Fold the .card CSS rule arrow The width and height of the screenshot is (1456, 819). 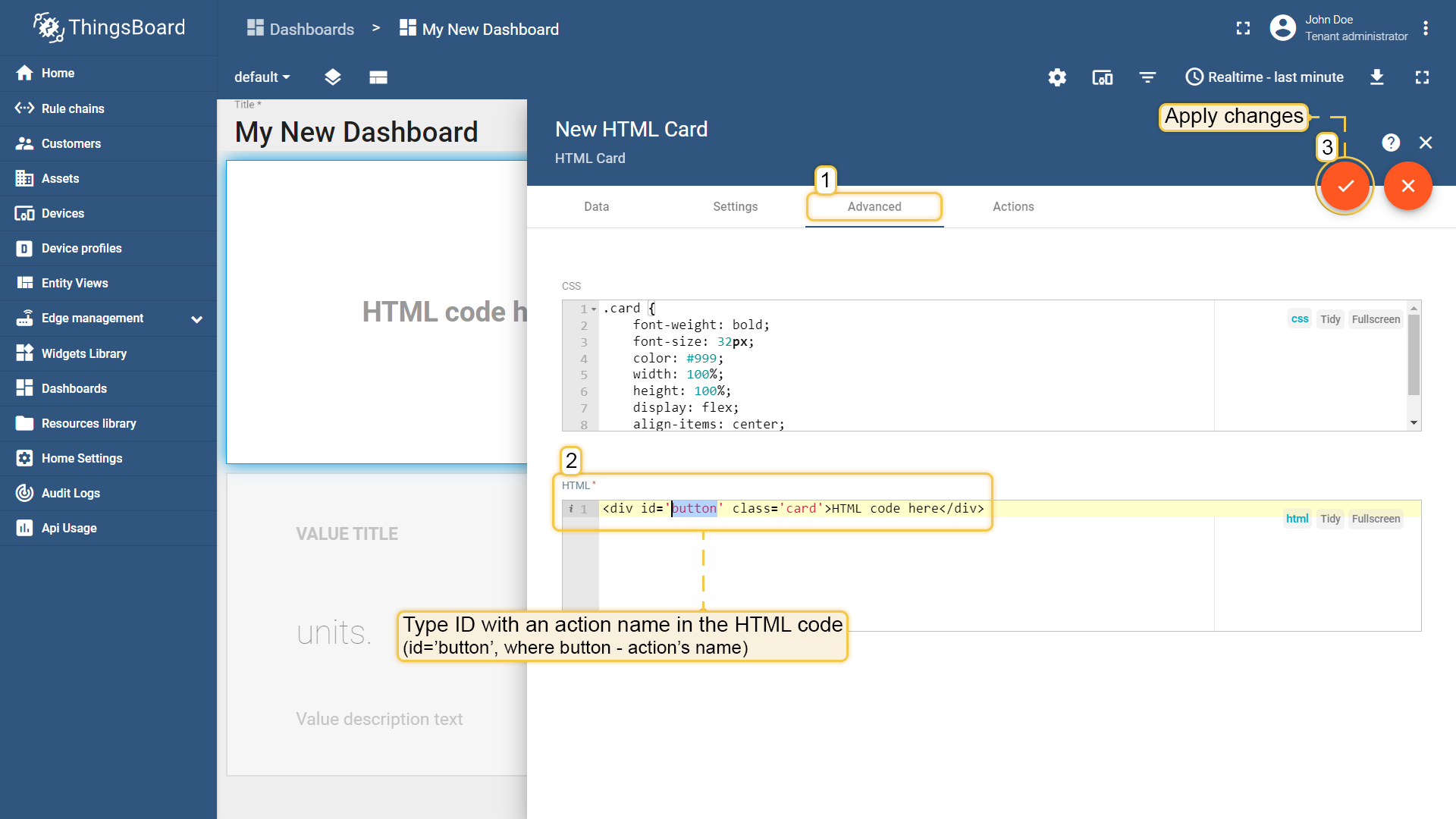tap(594, 309)
